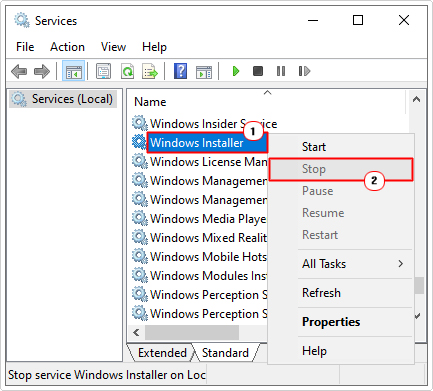The width and height of the screenshot is (433, 391).
Task: Close the Services window
Action: pos(404,21)
